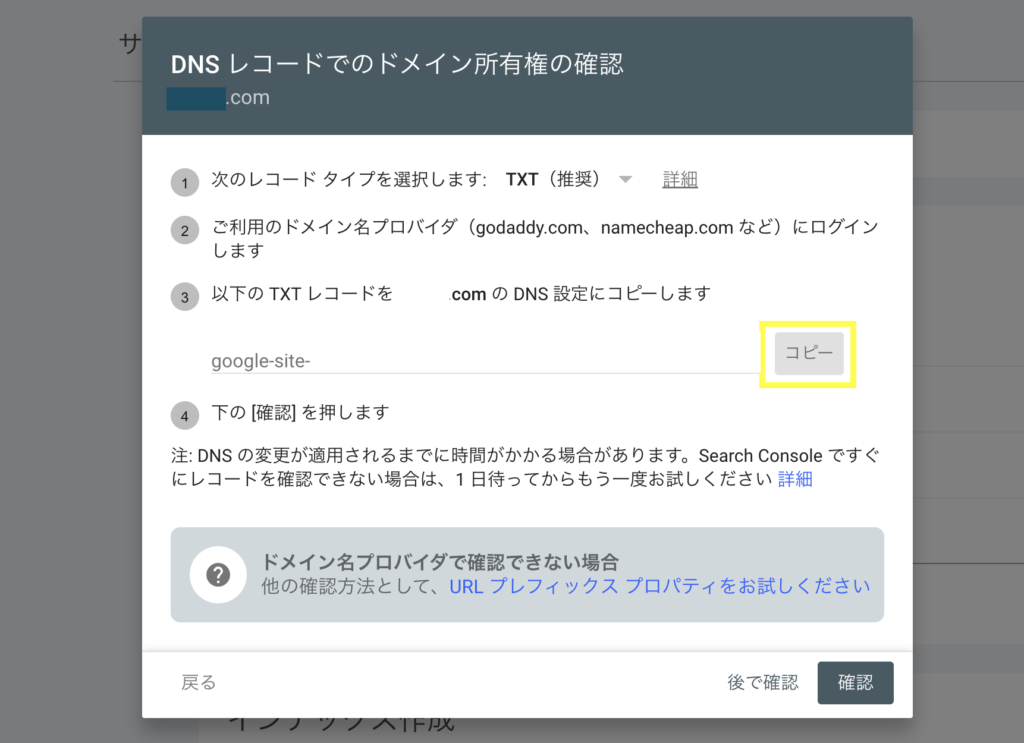The image size is (1024, 743).
Task: Choose 後で確認 to verify later
Action: pyautogui.click(x=762, y=683)
